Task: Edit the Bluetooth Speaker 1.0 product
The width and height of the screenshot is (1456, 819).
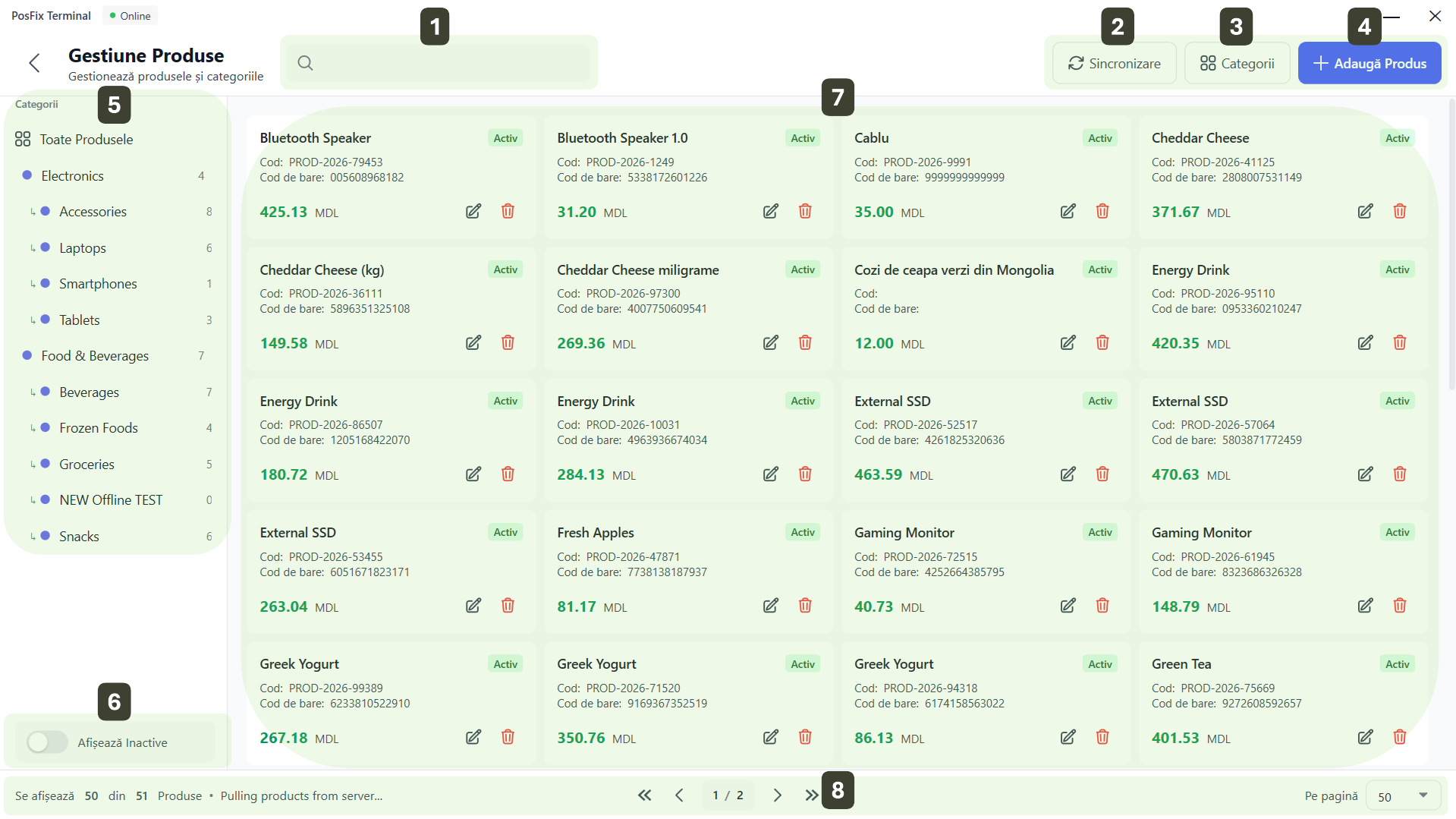Action: pos(770,212)
